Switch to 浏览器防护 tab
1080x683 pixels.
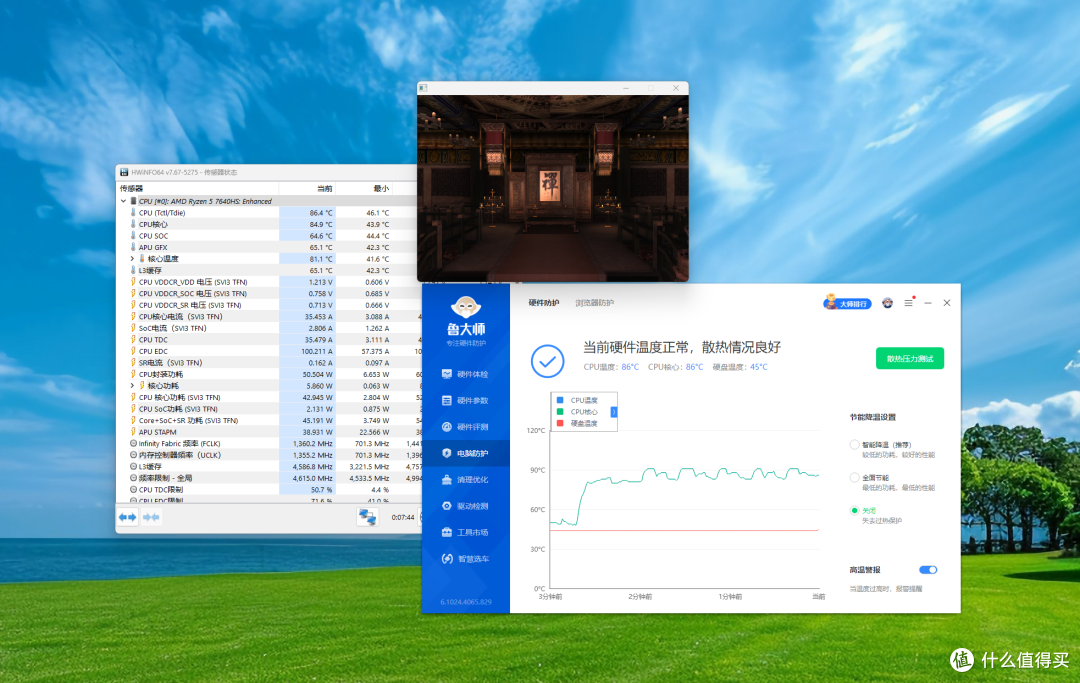(594, 303)
